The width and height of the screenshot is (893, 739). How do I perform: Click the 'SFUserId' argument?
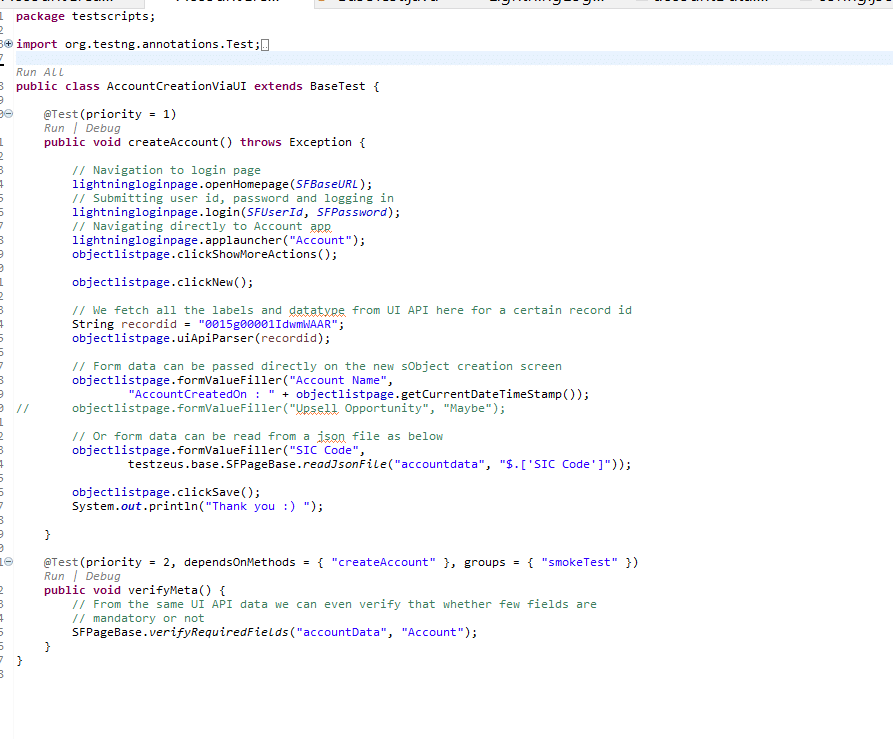coord(275,212)
